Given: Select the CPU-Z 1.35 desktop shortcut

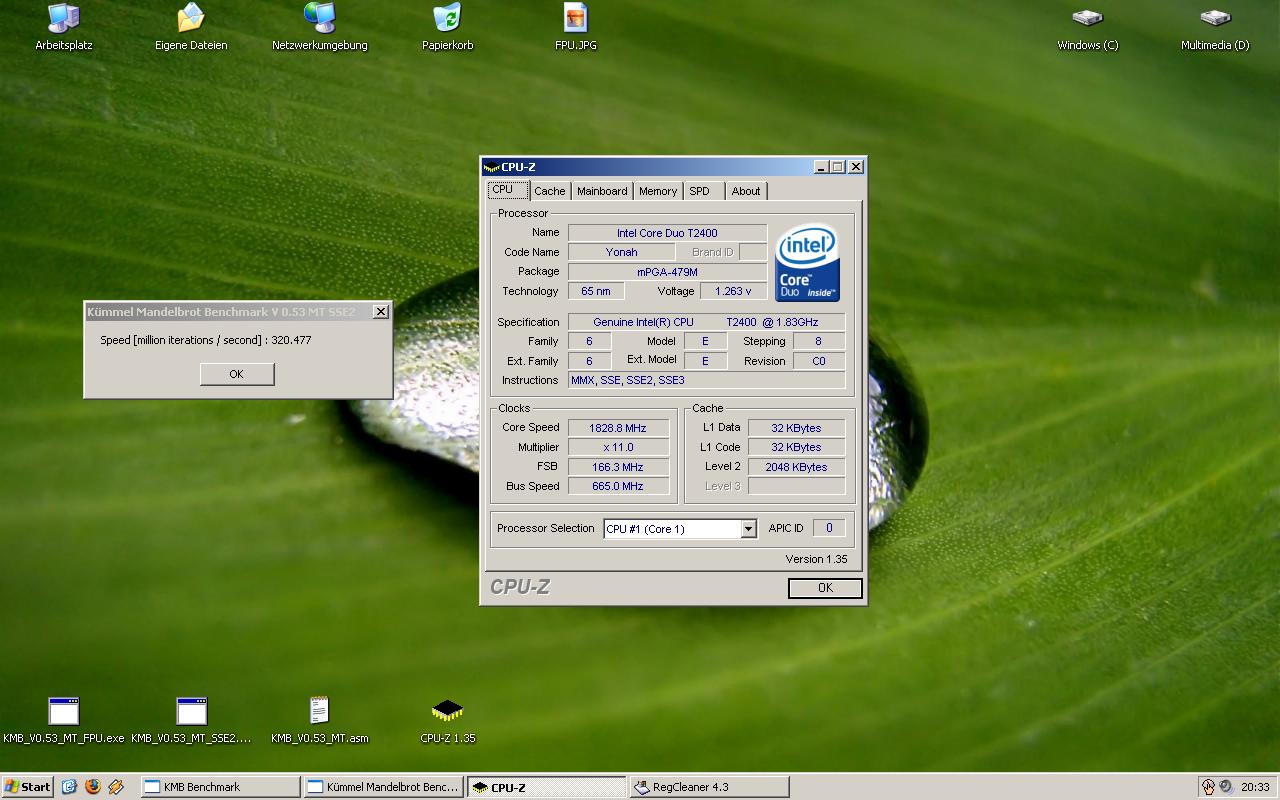Looking at the screenshot, I should 447,720.
